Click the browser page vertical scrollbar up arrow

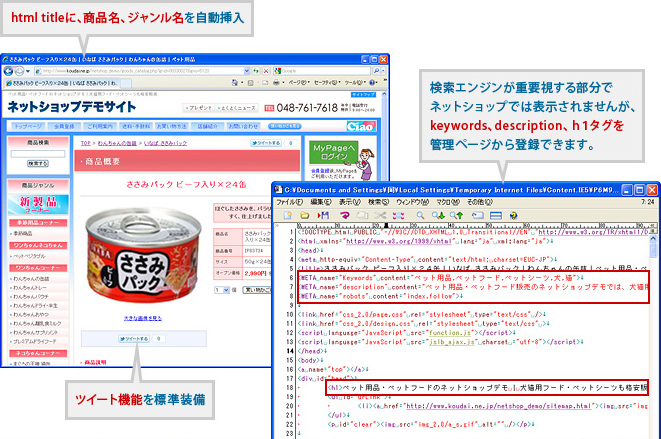[x=384, y=95]
